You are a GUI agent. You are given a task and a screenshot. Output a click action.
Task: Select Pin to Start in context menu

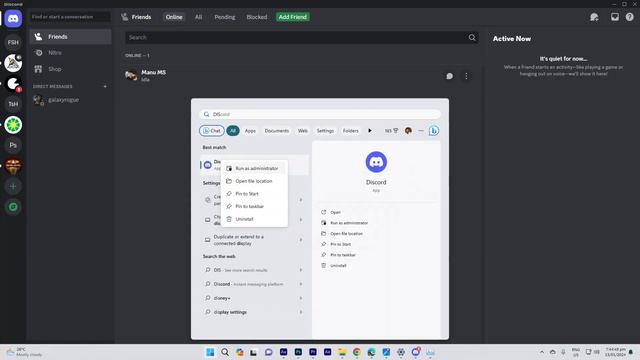pyautogui.click(x=254, y=193)
